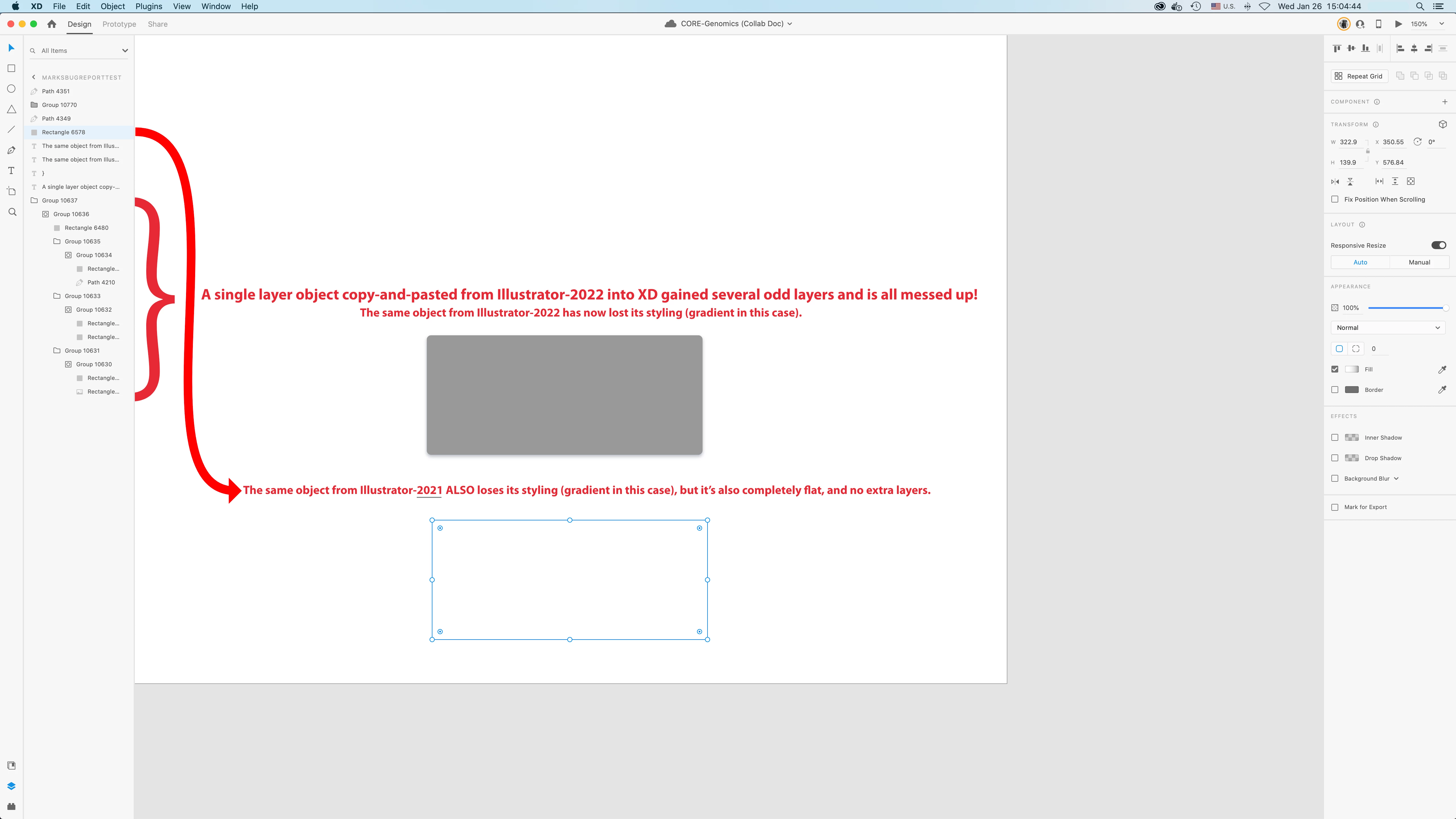This screenshot has height=819, width=1456.
Task: Select Manual responsive resize option
Action: click(1419, 262)
